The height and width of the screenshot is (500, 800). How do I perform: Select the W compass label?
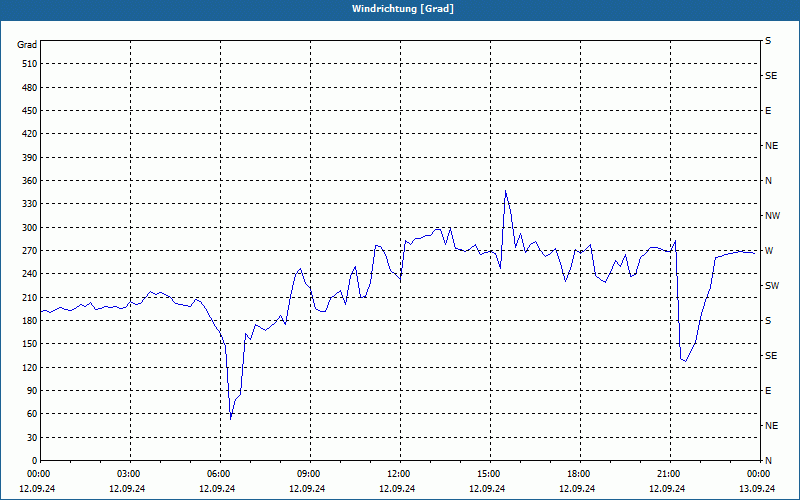[x=769, y=251]
